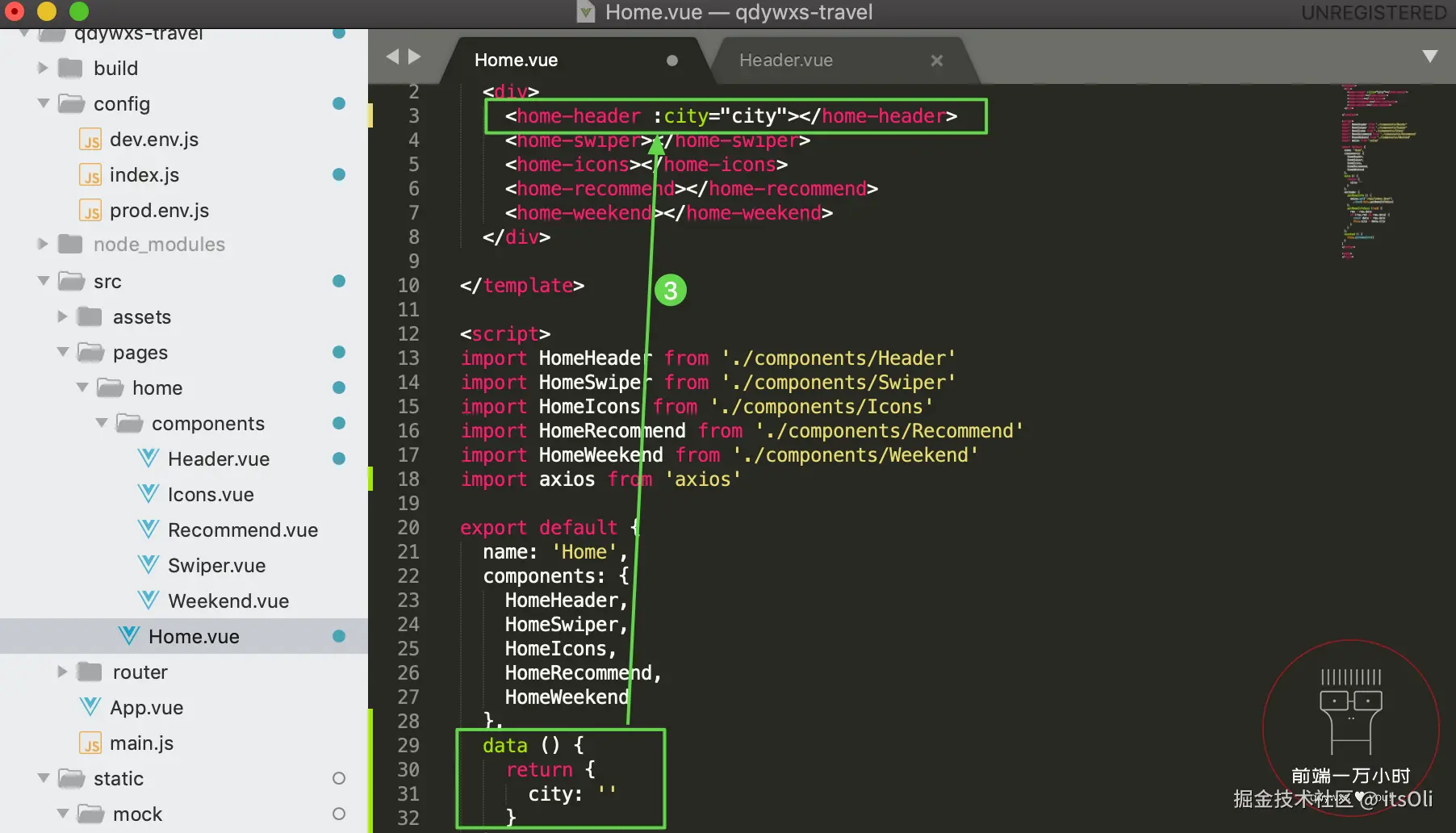Click line number 19 in the gutter
1456x833 pixels.
tap(408, 504)
